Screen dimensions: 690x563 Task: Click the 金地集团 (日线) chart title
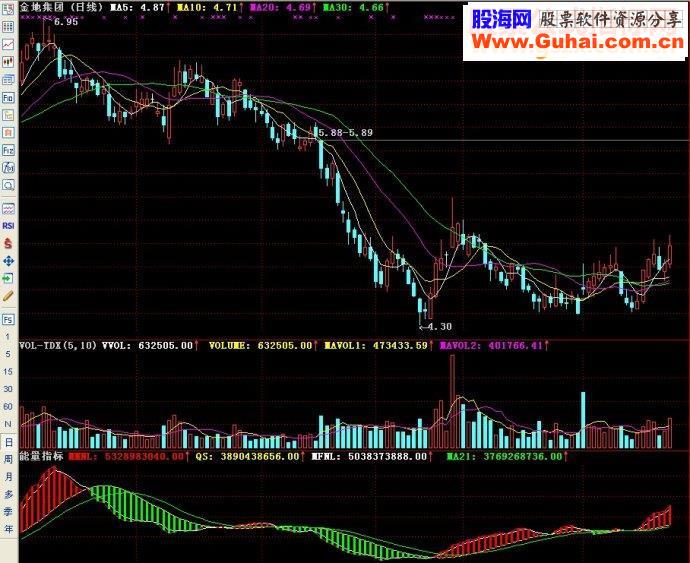[61, 7]
